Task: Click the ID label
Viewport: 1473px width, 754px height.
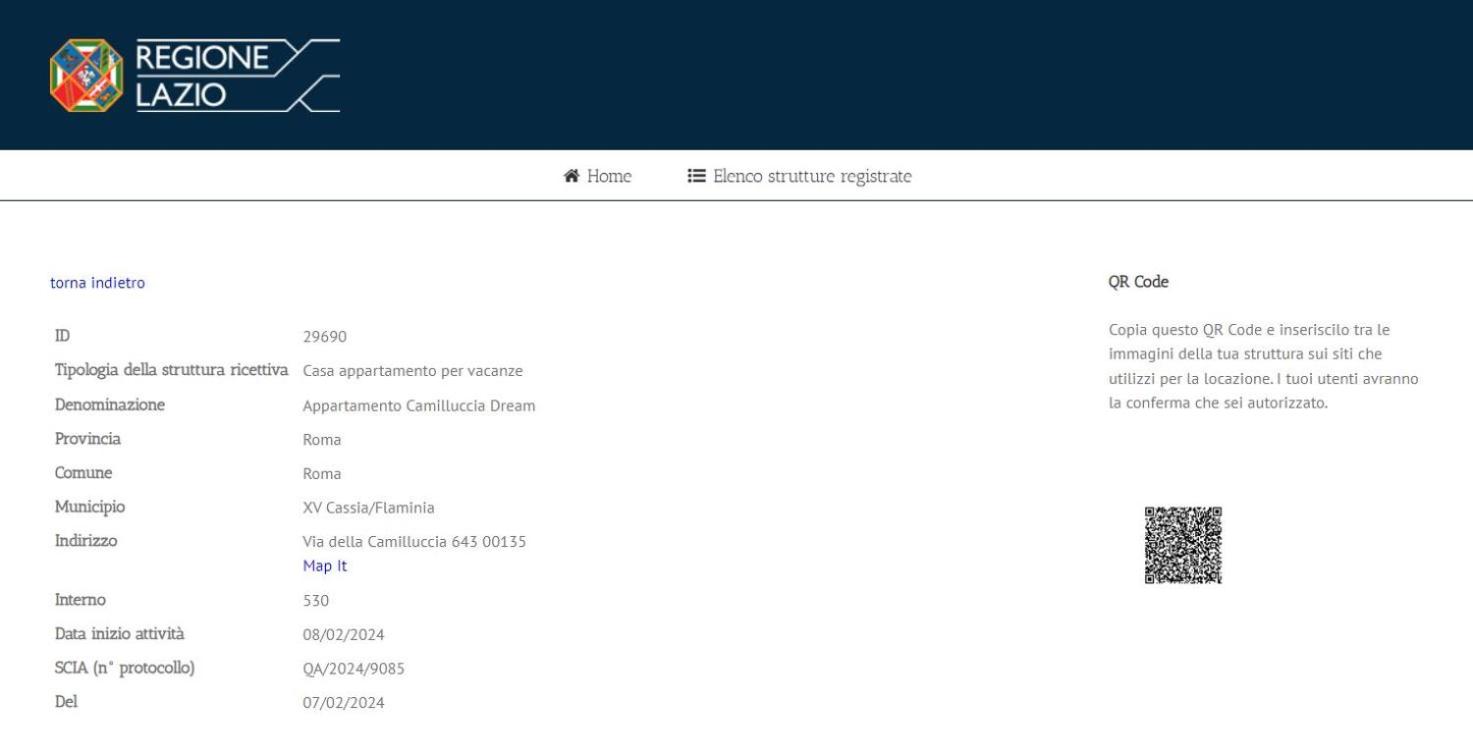Action: click(61, 336)
